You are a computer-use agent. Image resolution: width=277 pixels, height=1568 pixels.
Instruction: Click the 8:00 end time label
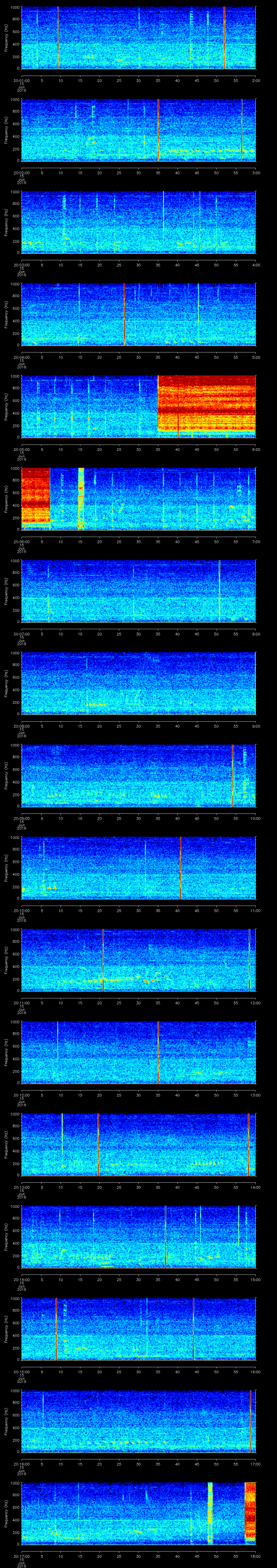[x=256, y=634]
